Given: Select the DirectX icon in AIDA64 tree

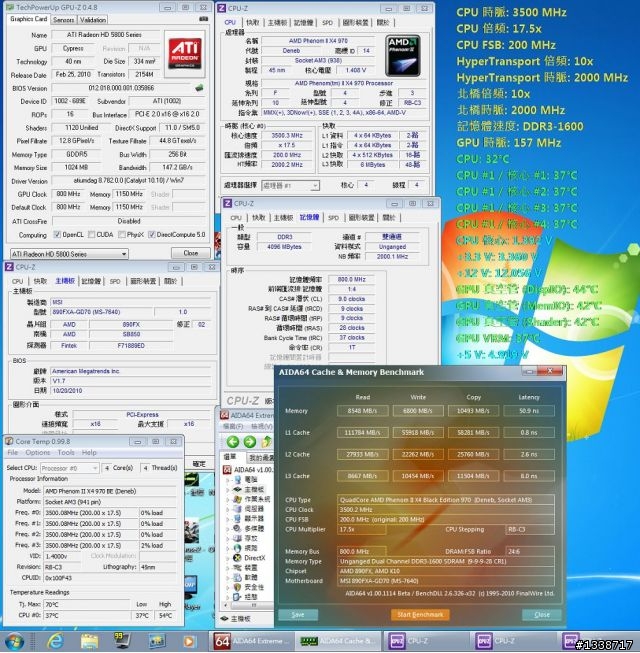Looking at the screenshot, I should pos(237,558).
